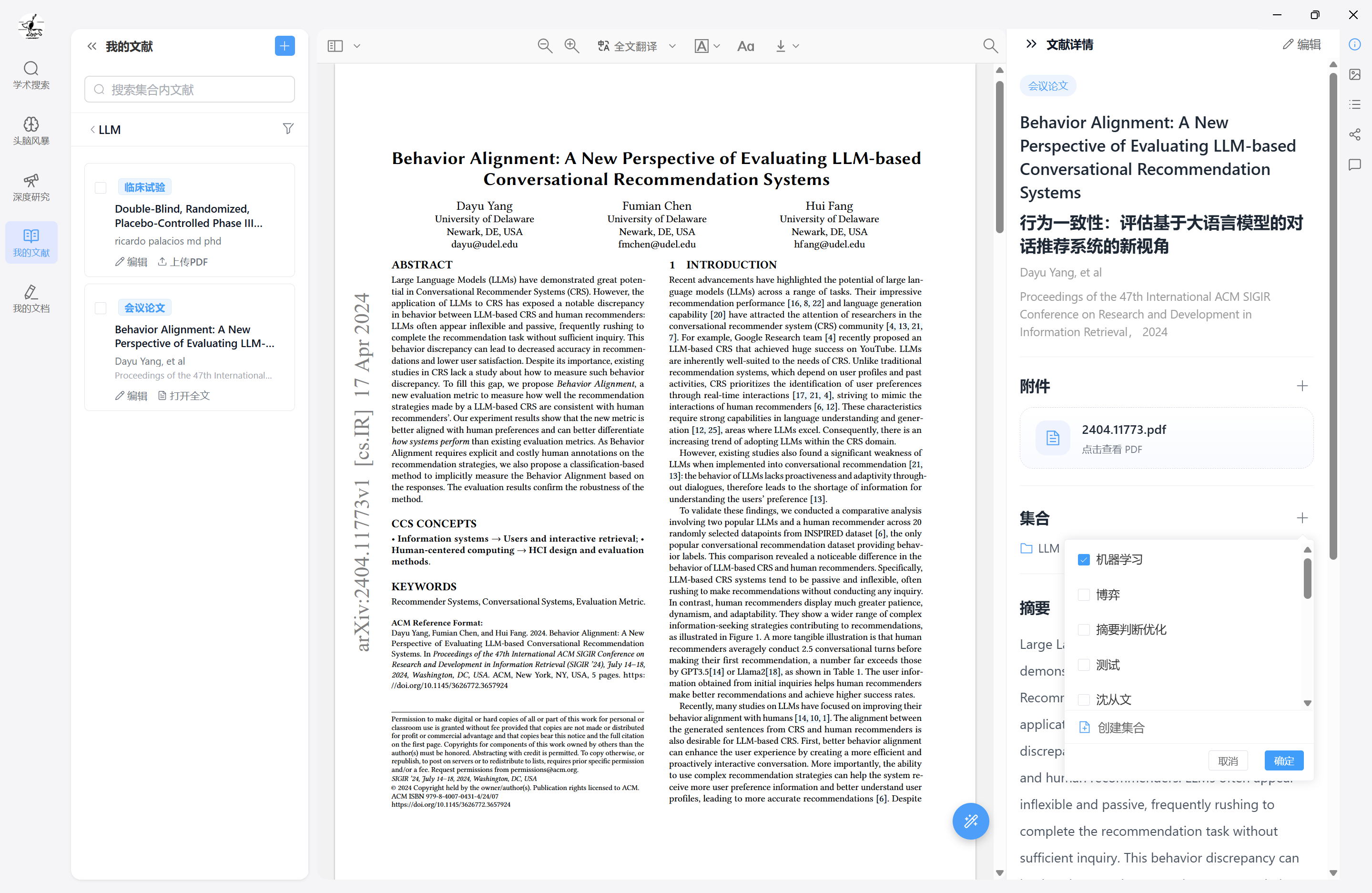The image size is (1372, 893).
Task: Click the zoom out magnifier icon
Action: coord(544,46)
